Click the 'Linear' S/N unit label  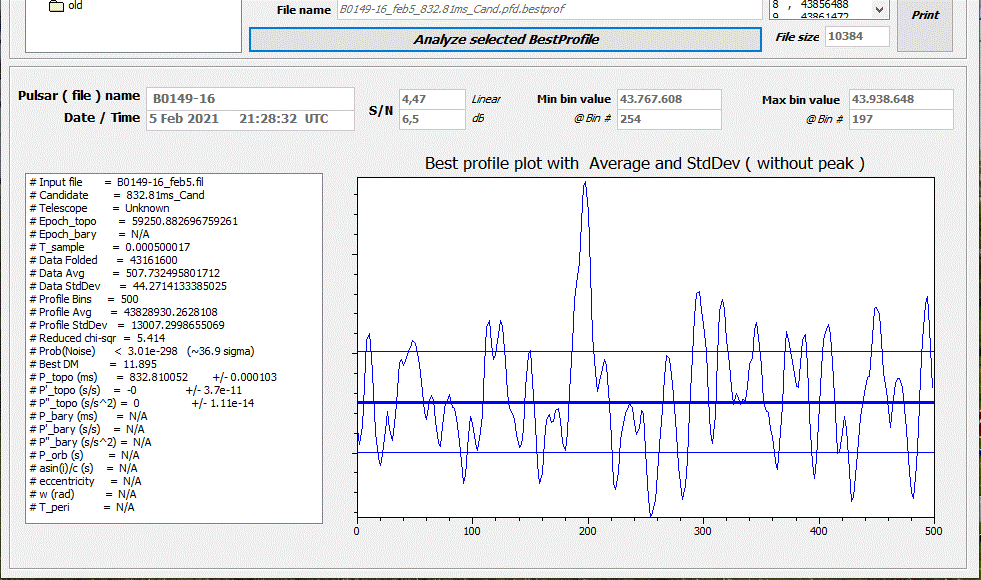pyautogui.click(x=486, y=99)
